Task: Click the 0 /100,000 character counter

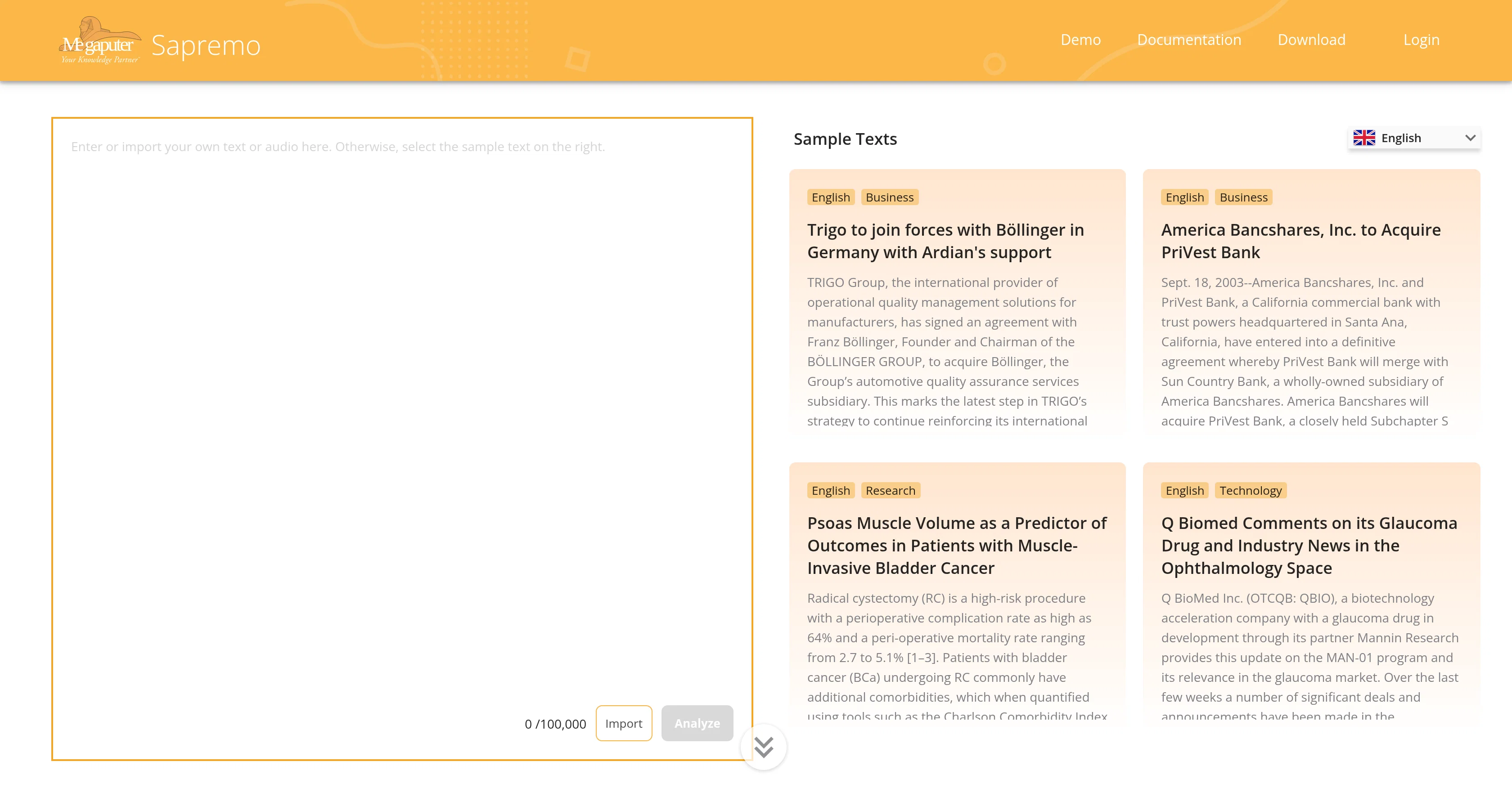Action: pos(555,724)
